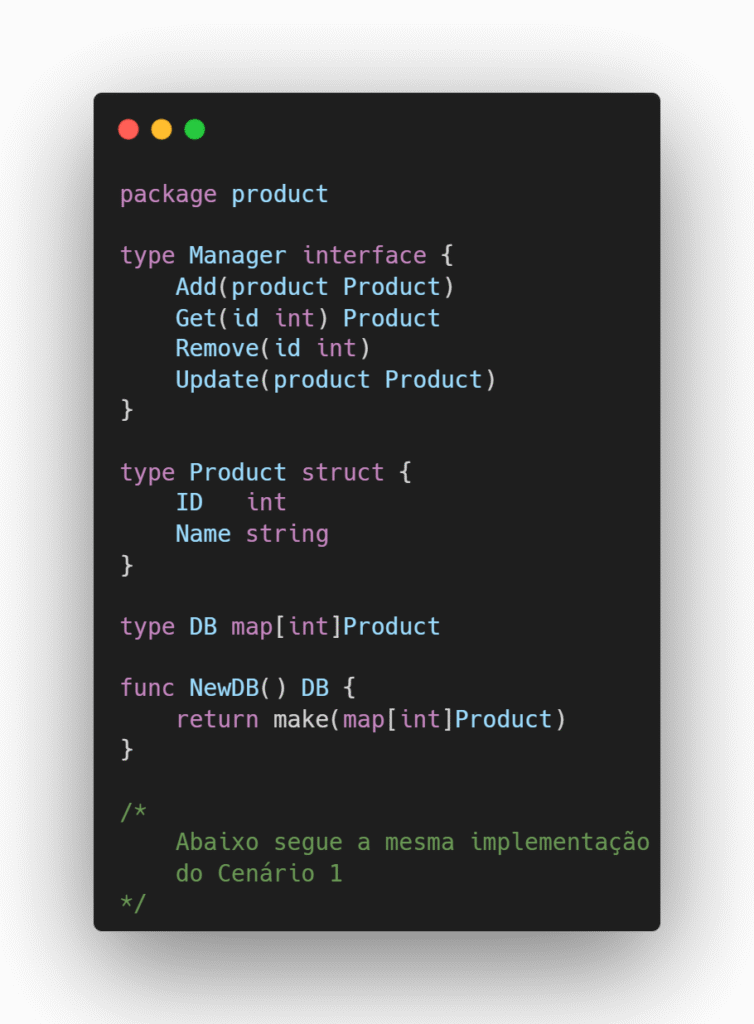Viewport: 754px width, 1024px height.
Task: Click the NewDB function name
Action: [x=224, y=688]
